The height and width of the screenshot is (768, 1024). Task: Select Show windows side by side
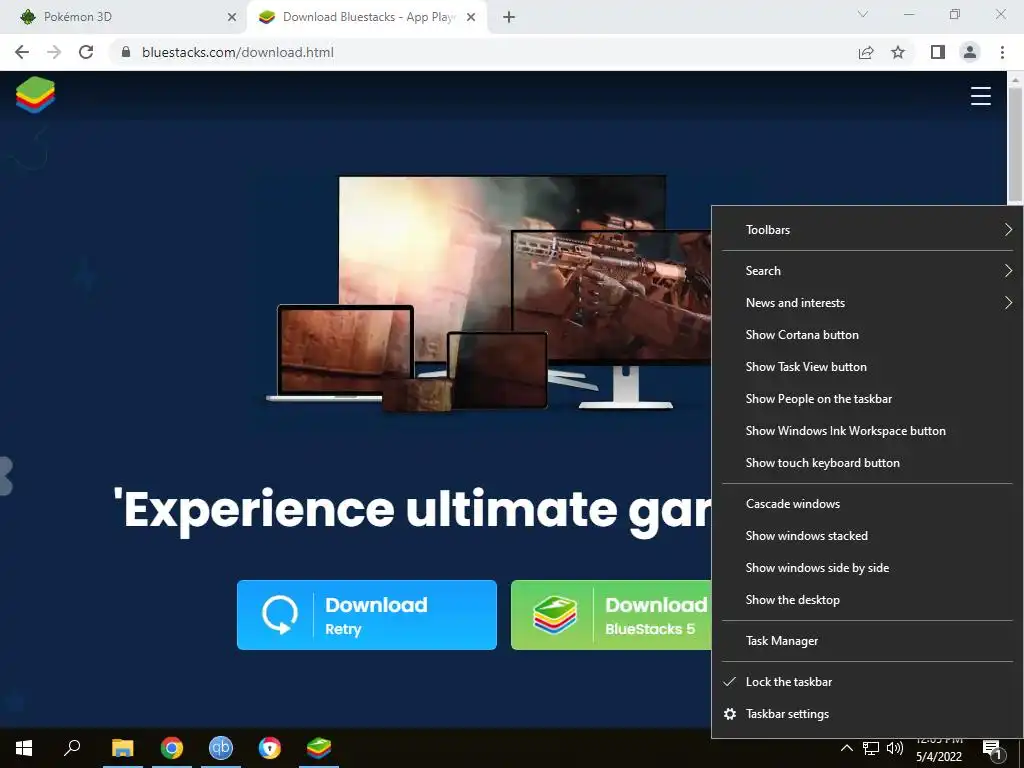click(867, 568)
